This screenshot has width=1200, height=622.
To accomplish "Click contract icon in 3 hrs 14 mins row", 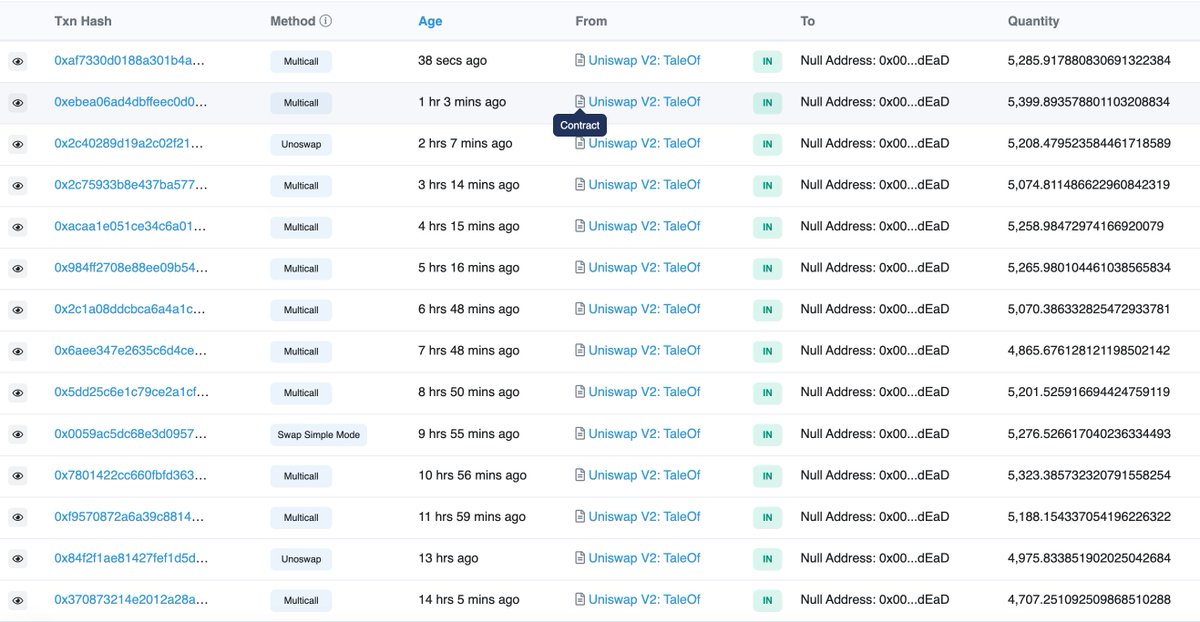I will pos(580,185).
